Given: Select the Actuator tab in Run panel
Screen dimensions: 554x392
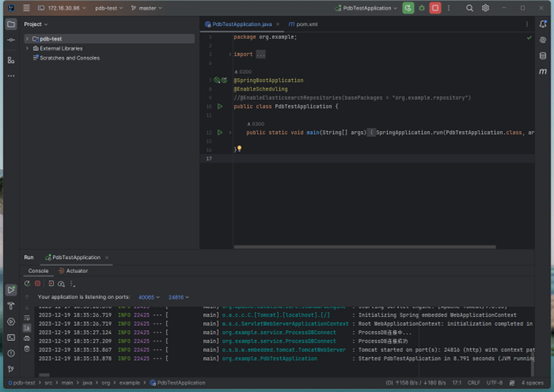Looking at the screenshot, I should coord(73,271).
